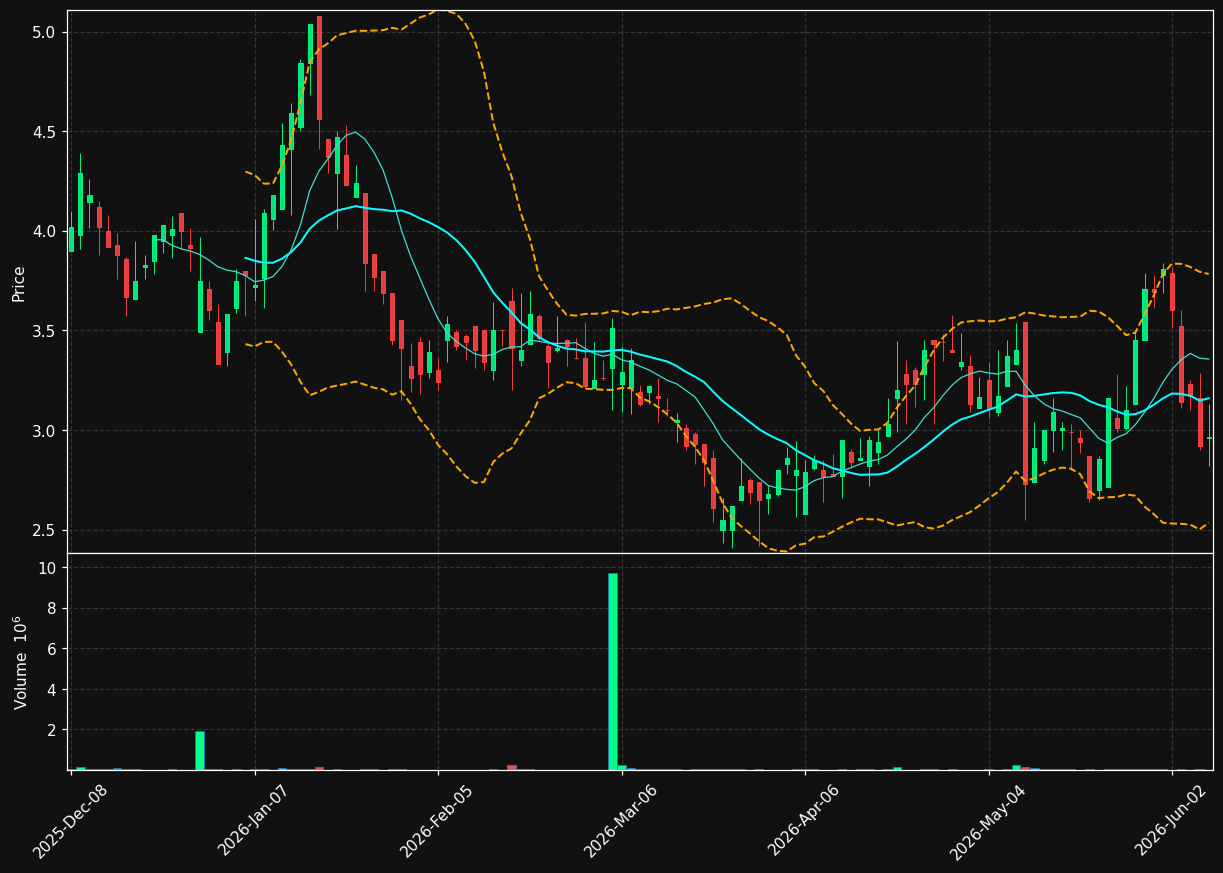Click the 2026-Apr-06 date label

coord(805,821)
